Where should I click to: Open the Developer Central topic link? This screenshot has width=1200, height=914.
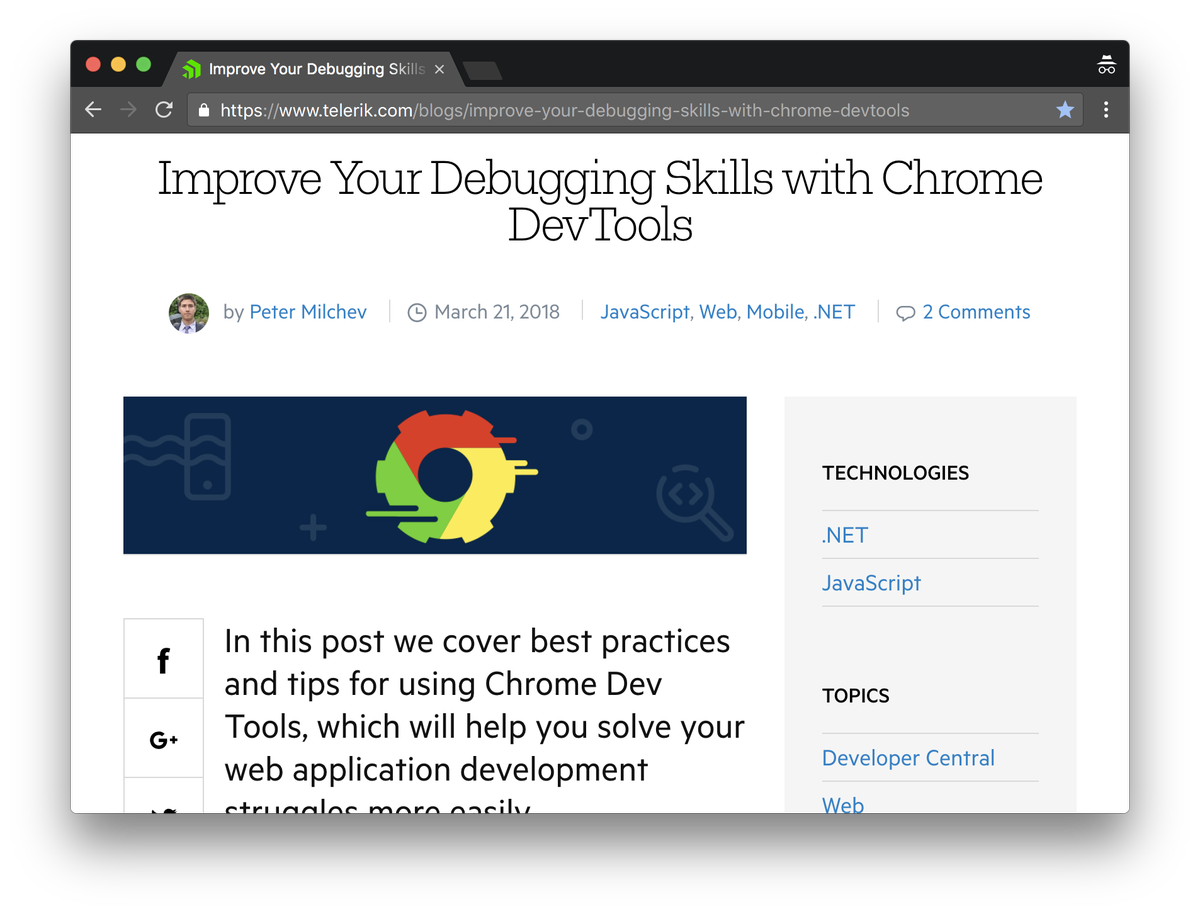[x=908, y=758]
